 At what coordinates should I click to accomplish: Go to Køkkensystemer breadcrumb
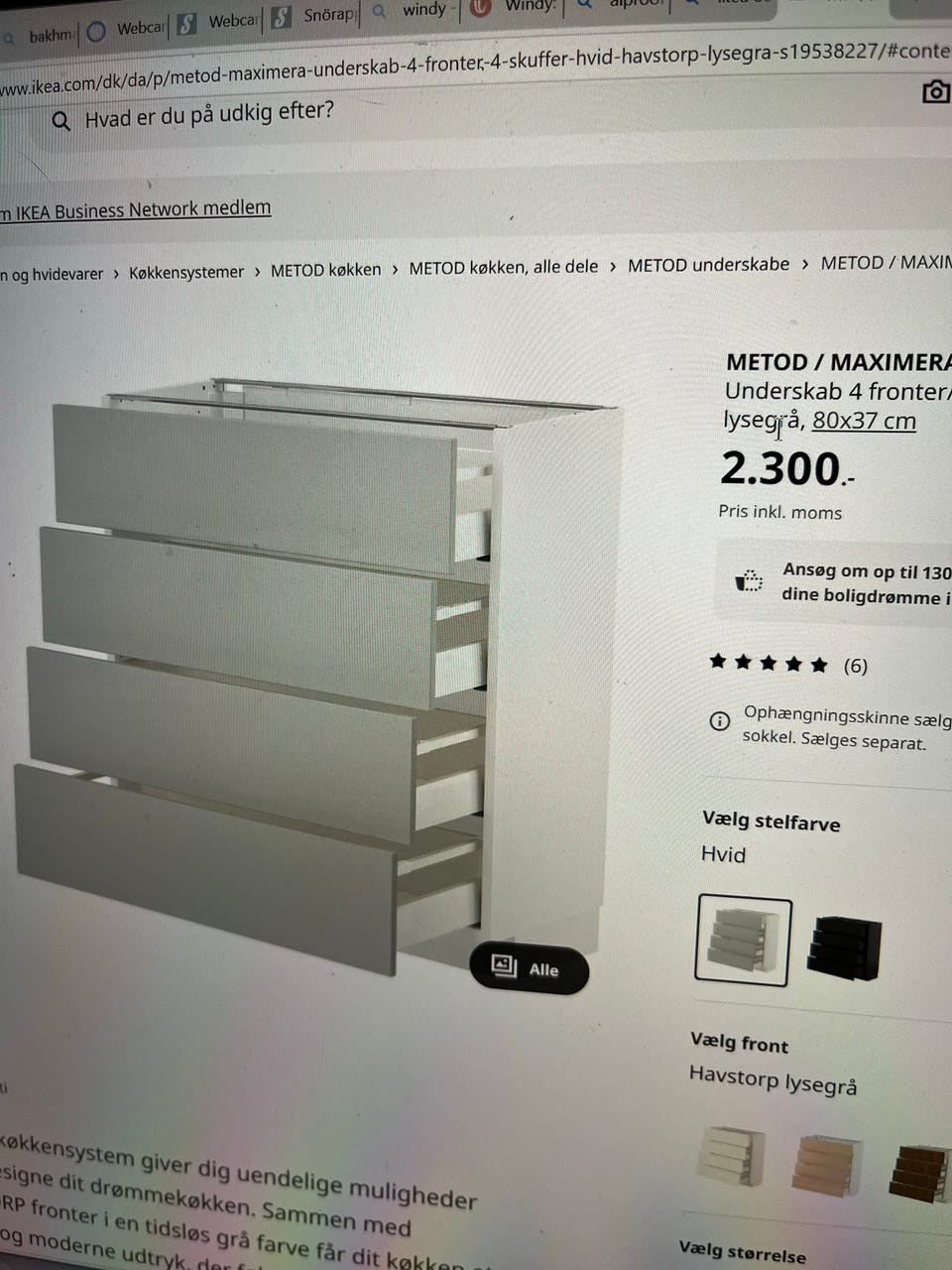coord(186,272)
